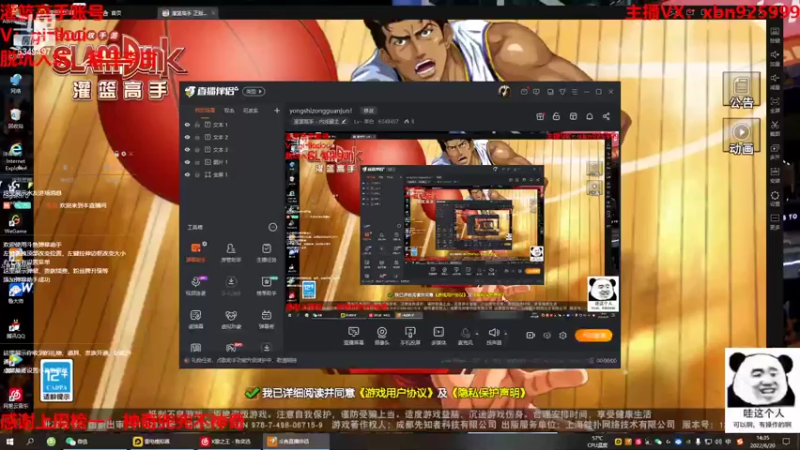
Task: Lock the 全屏 1 source layer
Action: [197, 174]
